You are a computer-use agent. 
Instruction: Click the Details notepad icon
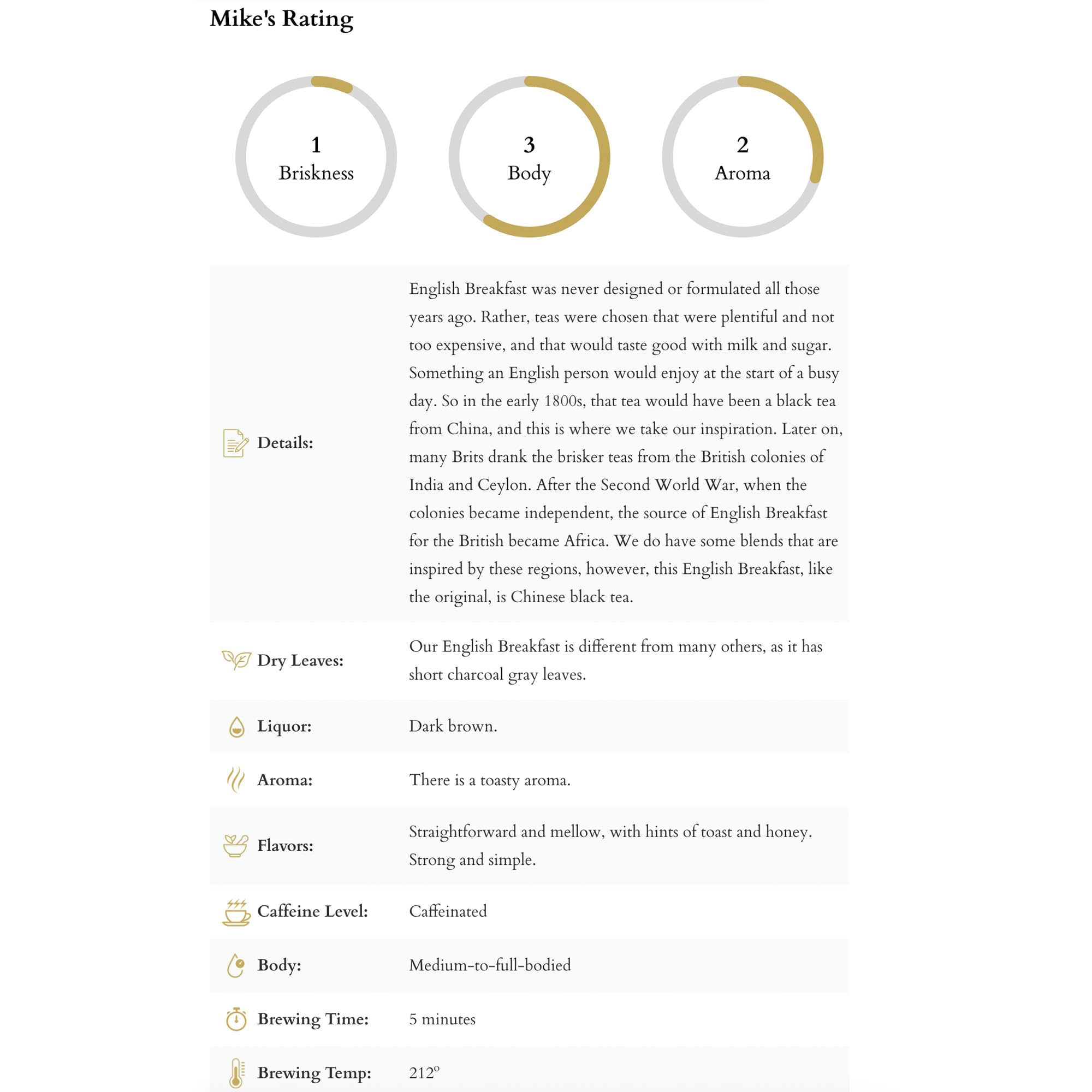236,443
